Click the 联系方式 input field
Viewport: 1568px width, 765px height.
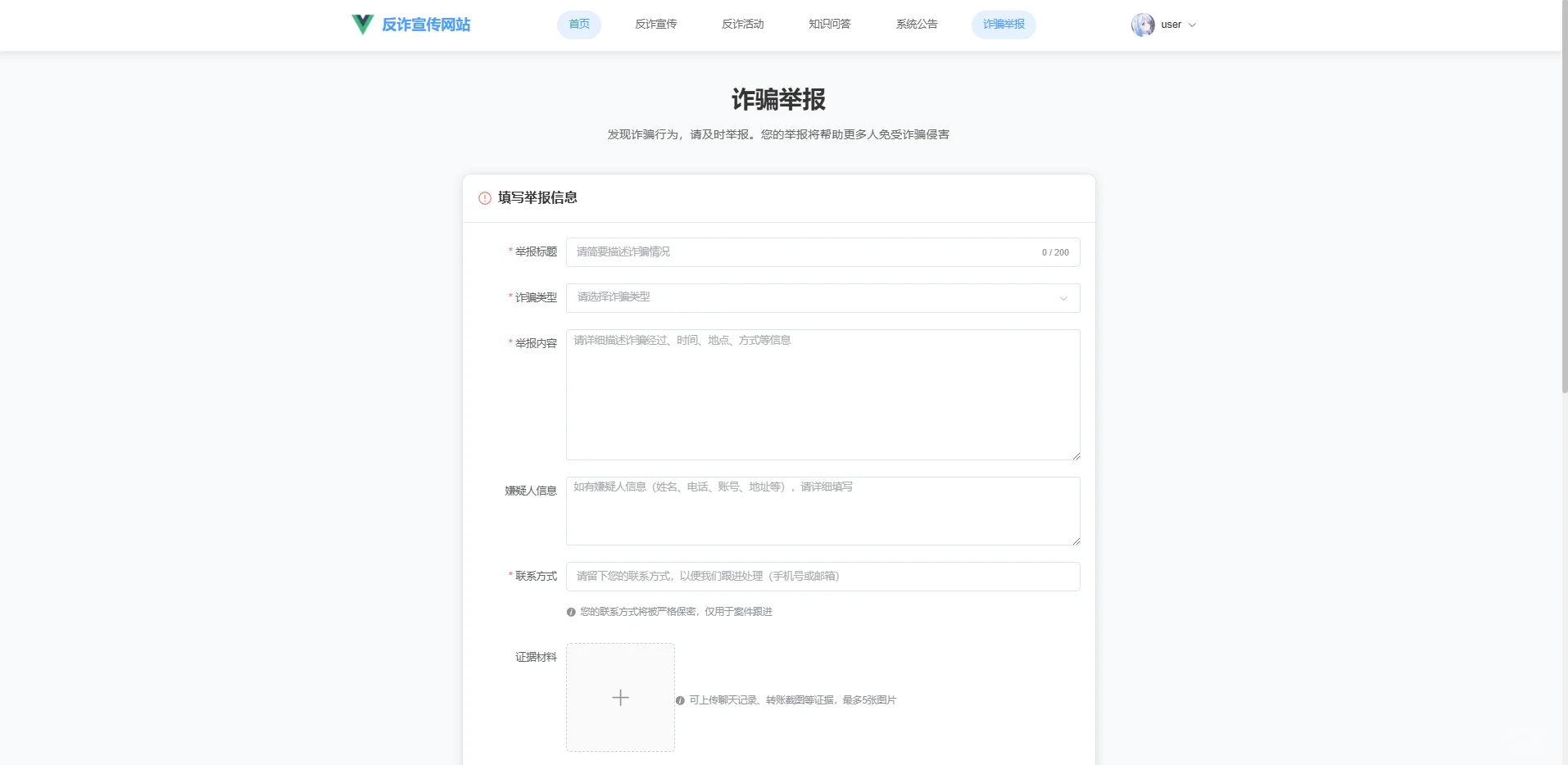tap(823, 577)
